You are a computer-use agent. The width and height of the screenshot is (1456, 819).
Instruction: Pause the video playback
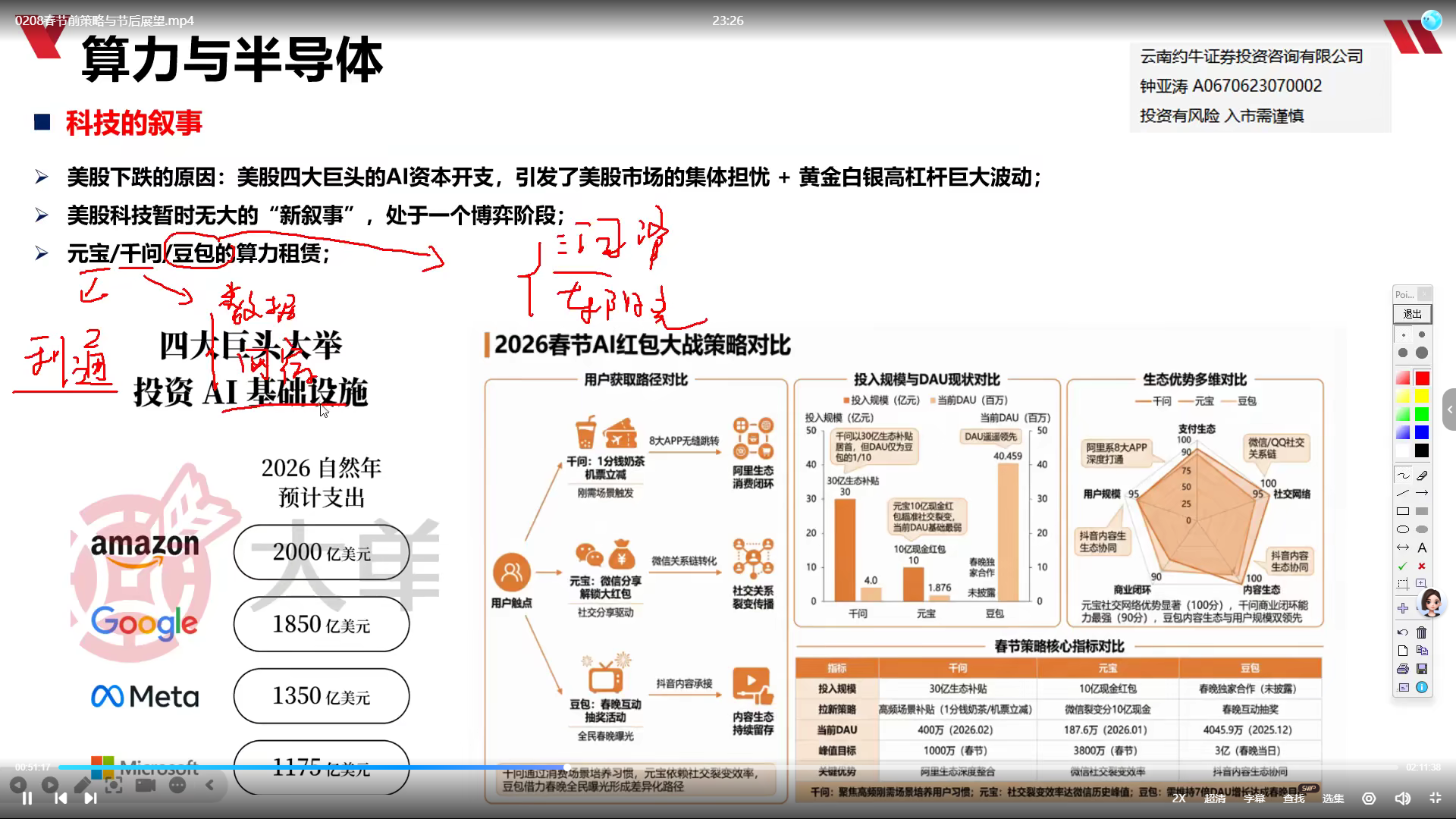pos(27,798)
